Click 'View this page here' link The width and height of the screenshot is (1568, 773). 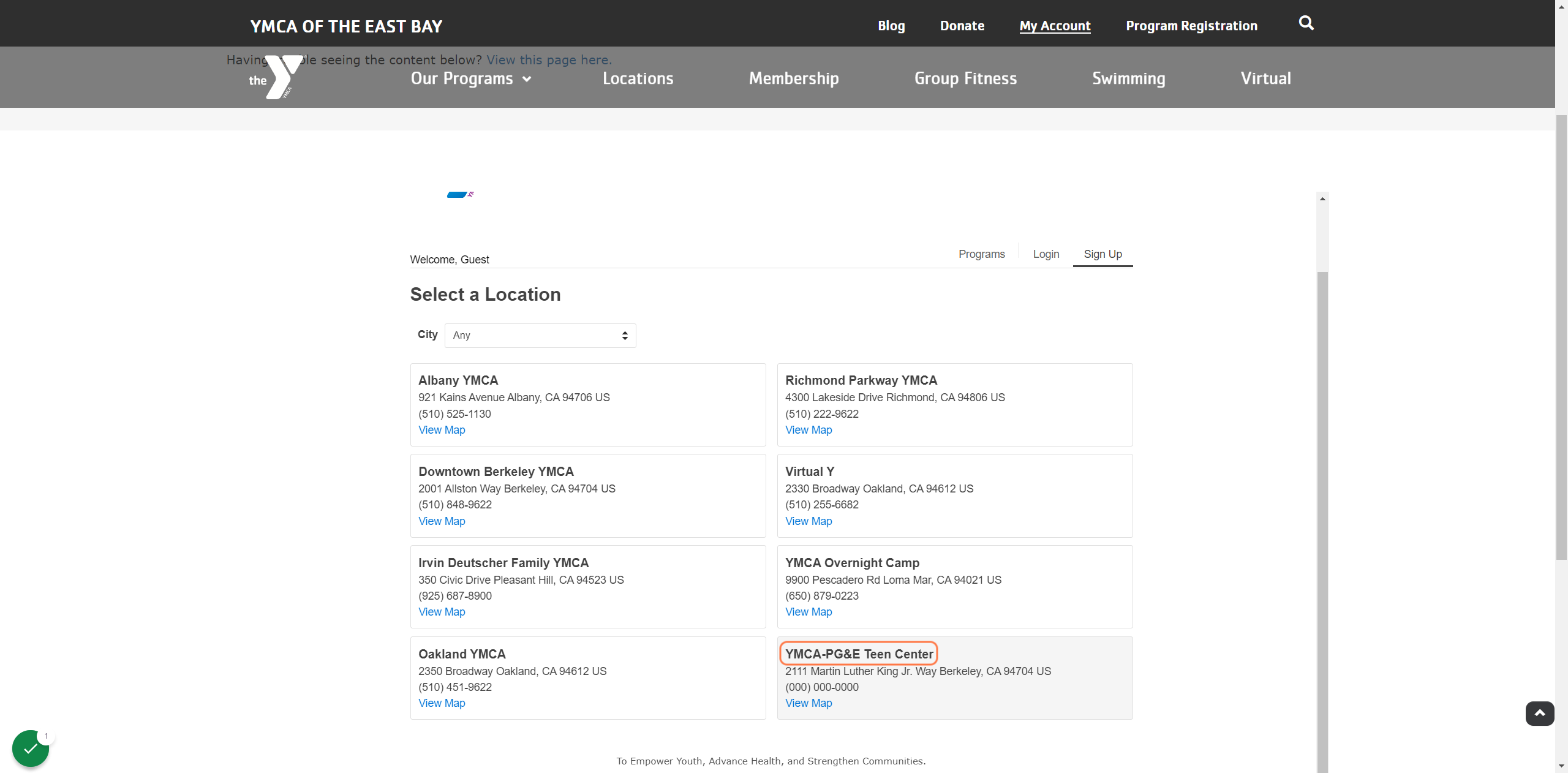pyautogui.click(x=549, y=60)
